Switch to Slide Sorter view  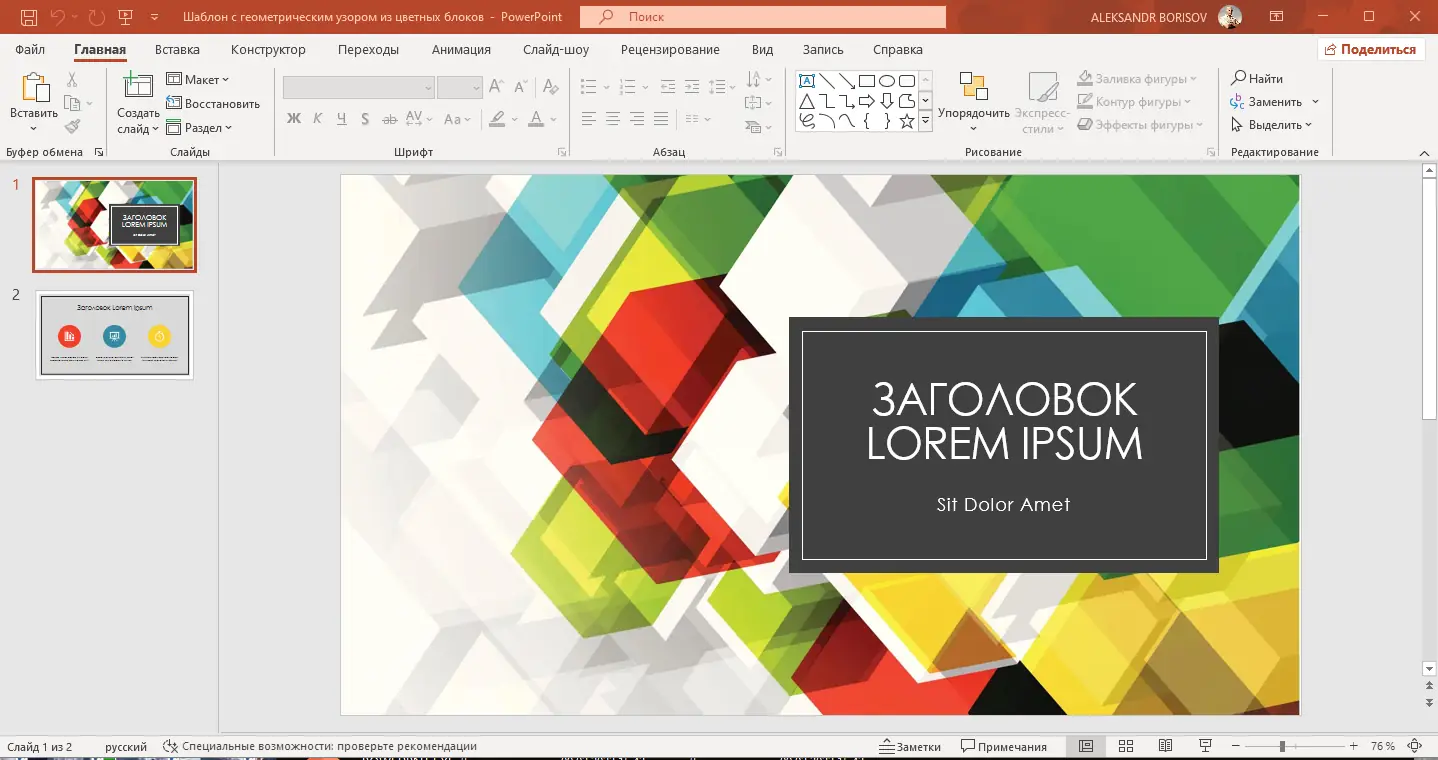(x=1125, y=747)
